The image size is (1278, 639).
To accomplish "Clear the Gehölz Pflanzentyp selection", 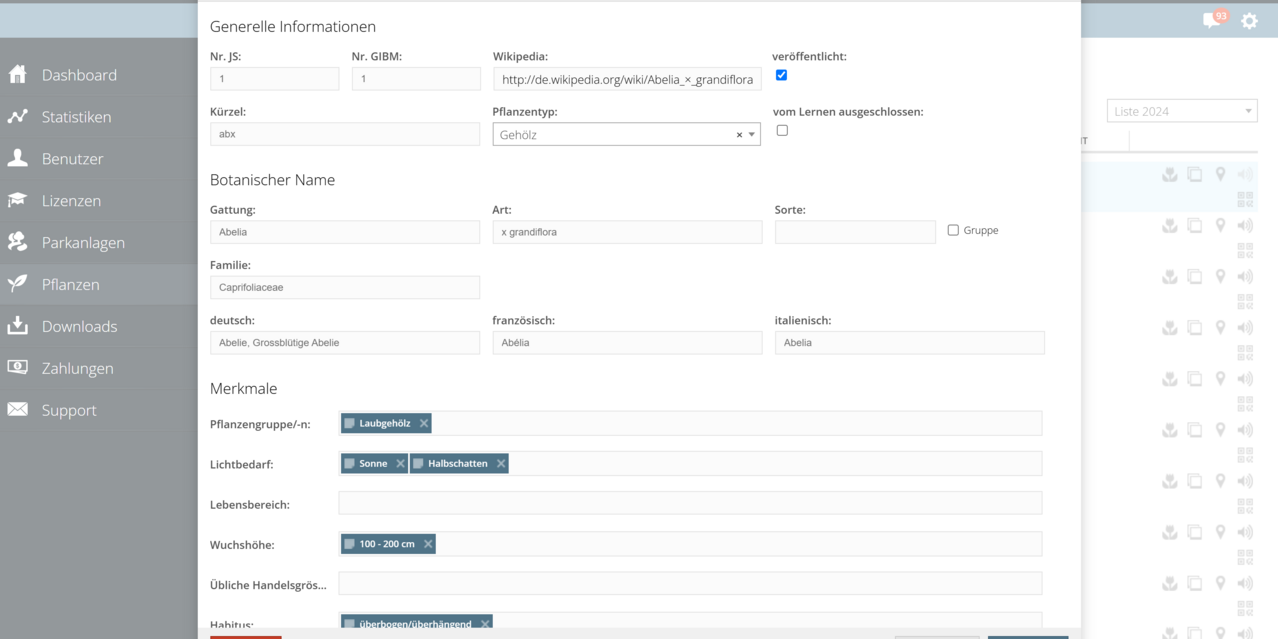I will (739, 135).
